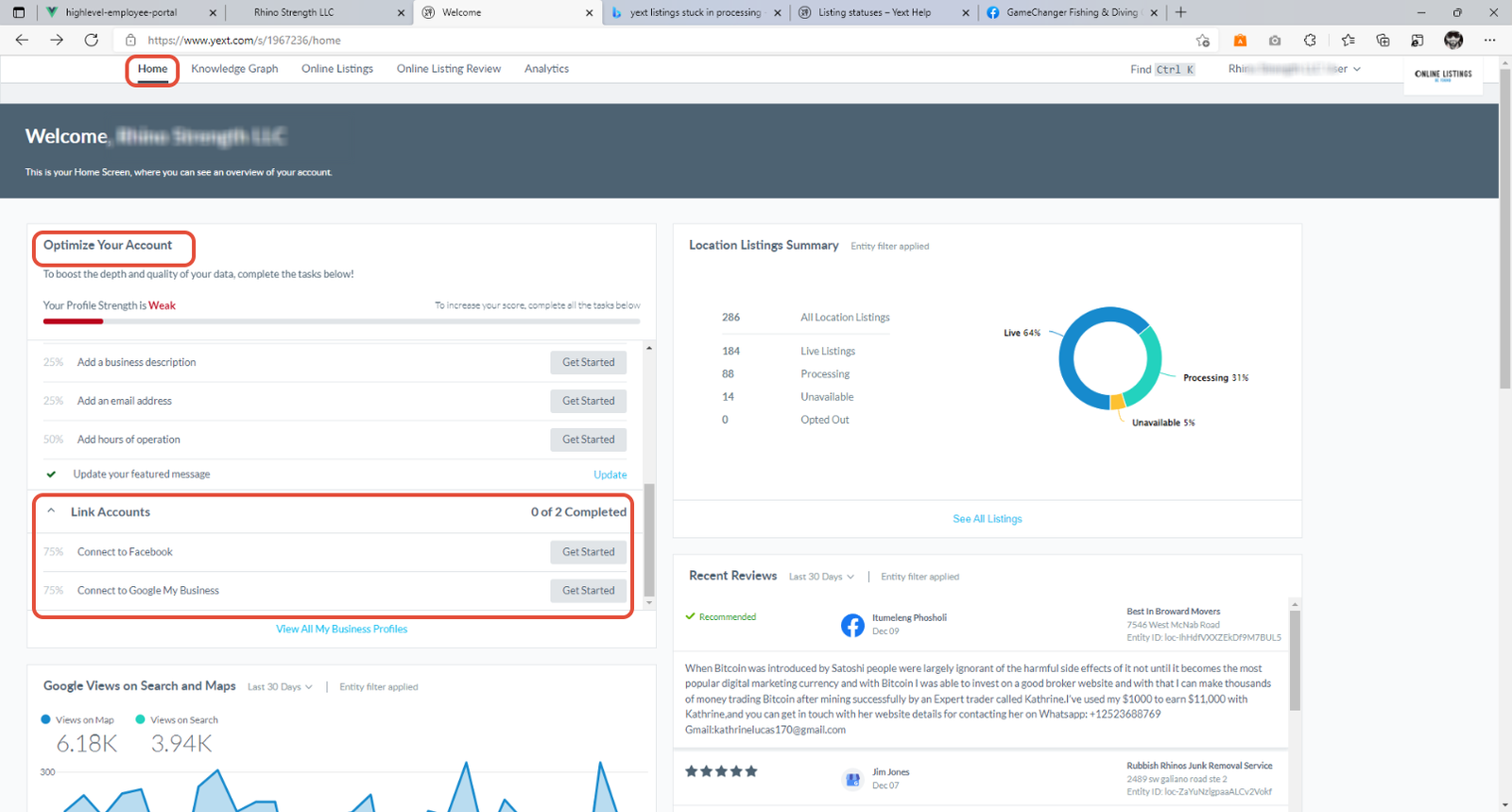This screenshot has width=1512, height=812.
Task: Open Recent Reviews Last 30 Days dropdown
Action: (821, 577)
